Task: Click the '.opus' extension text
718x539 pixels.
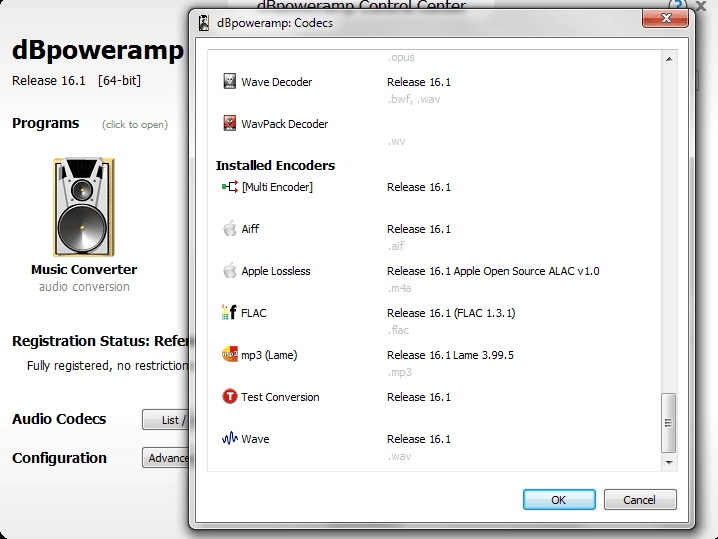Action: coord(401,58)
